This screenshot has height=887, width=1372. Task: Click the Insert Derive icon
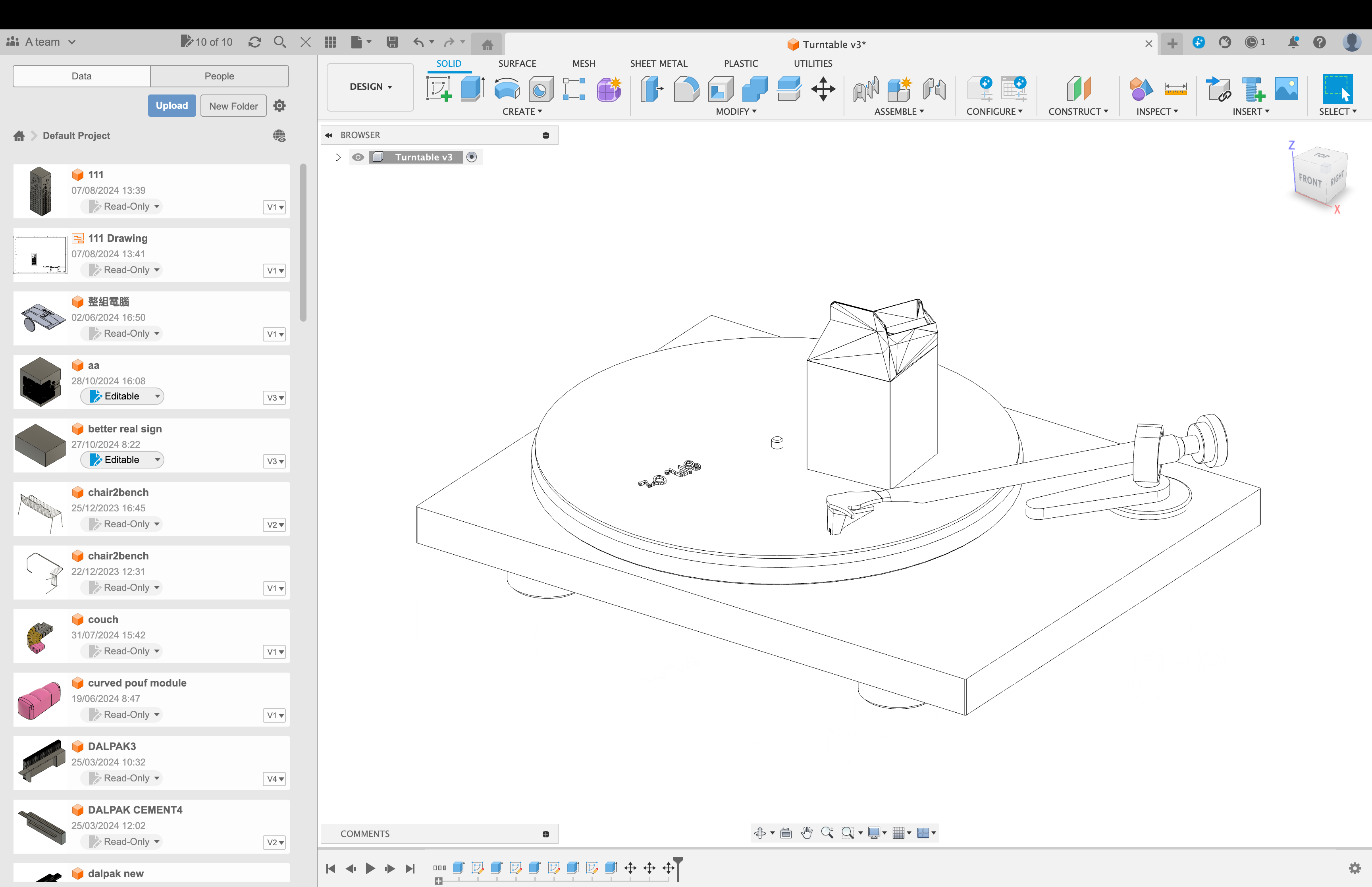(1218, 89)
